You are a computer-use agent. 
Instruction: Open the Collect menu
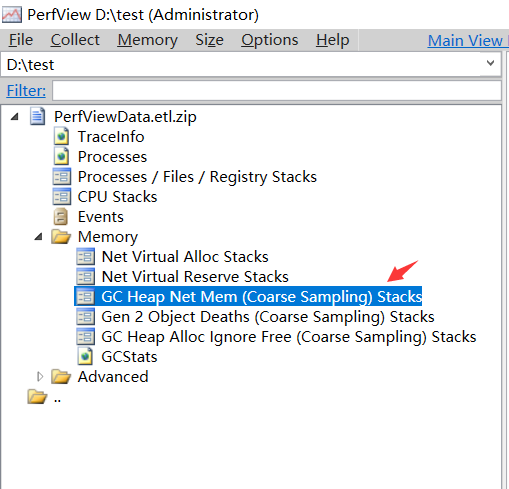click(x=75, y=40)
